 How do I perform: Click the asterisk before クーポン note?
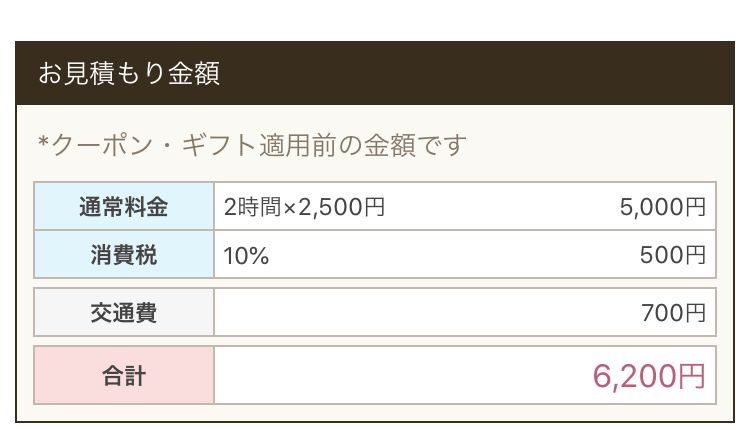point(44,143)
